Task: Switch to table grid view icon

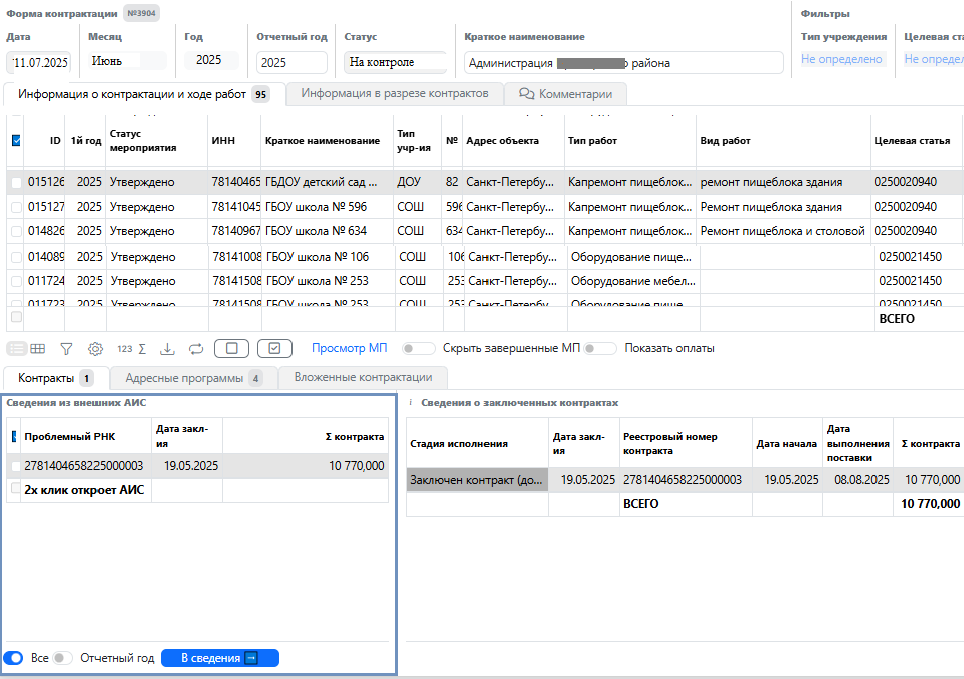Action: [38, 349]
